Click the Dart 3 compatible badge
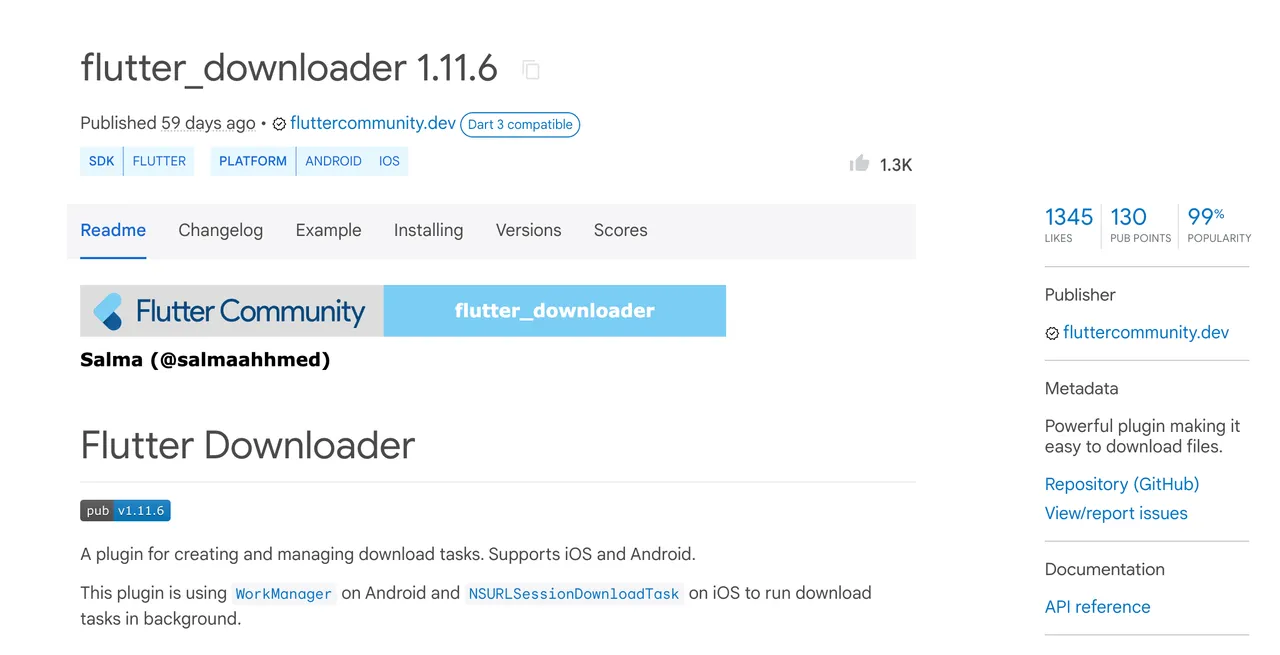 pos(520,124)
